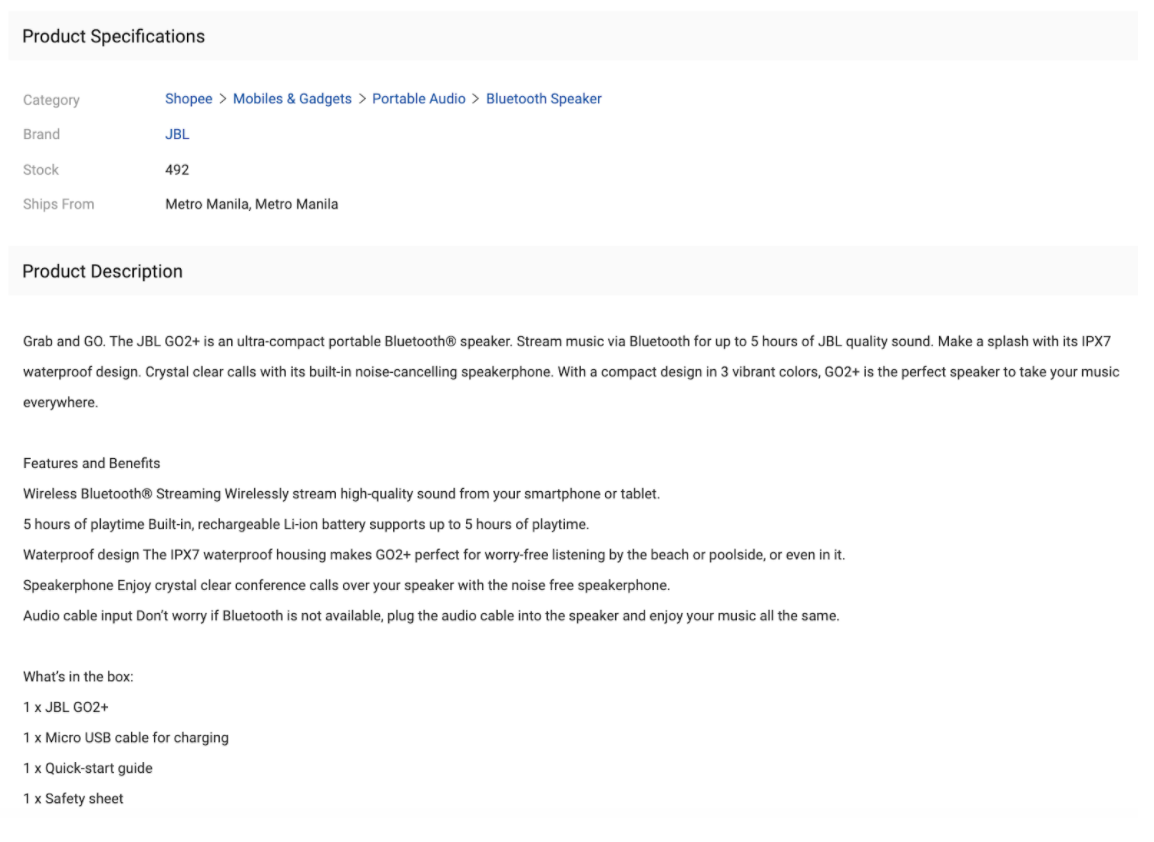Click the Brand row label
This screenshot has height=842, width=1154.
[41, 134]
